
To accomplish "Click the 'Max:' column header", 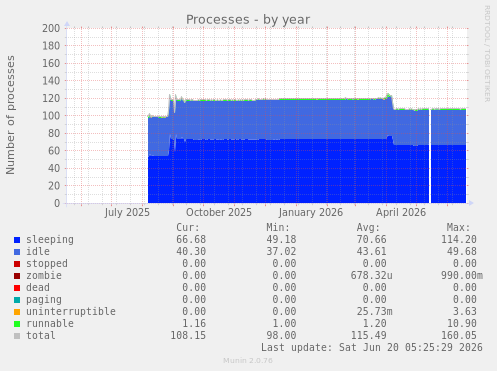I will point(458,228).
